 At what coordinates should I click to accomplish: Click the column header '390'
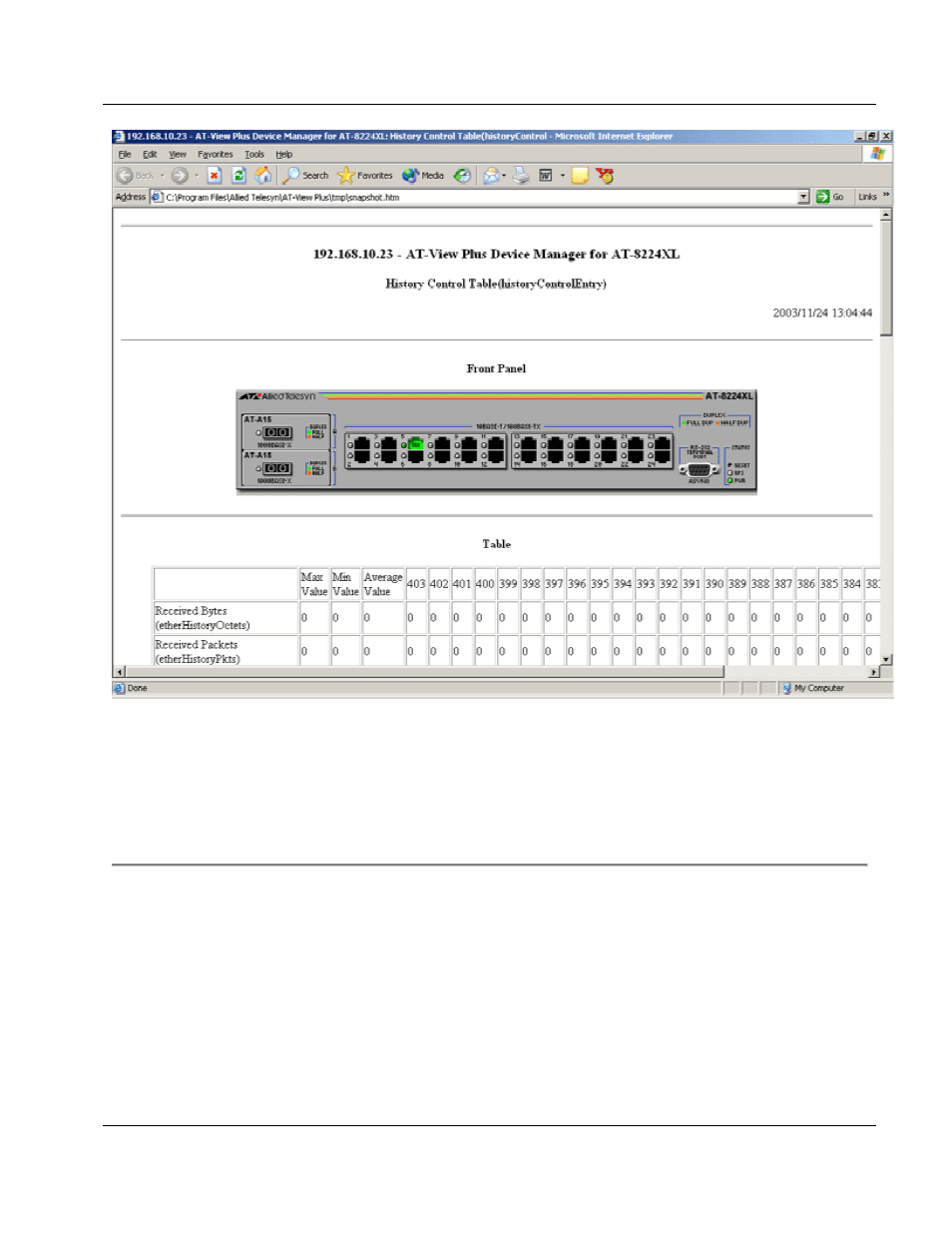(x=714, y=584)
